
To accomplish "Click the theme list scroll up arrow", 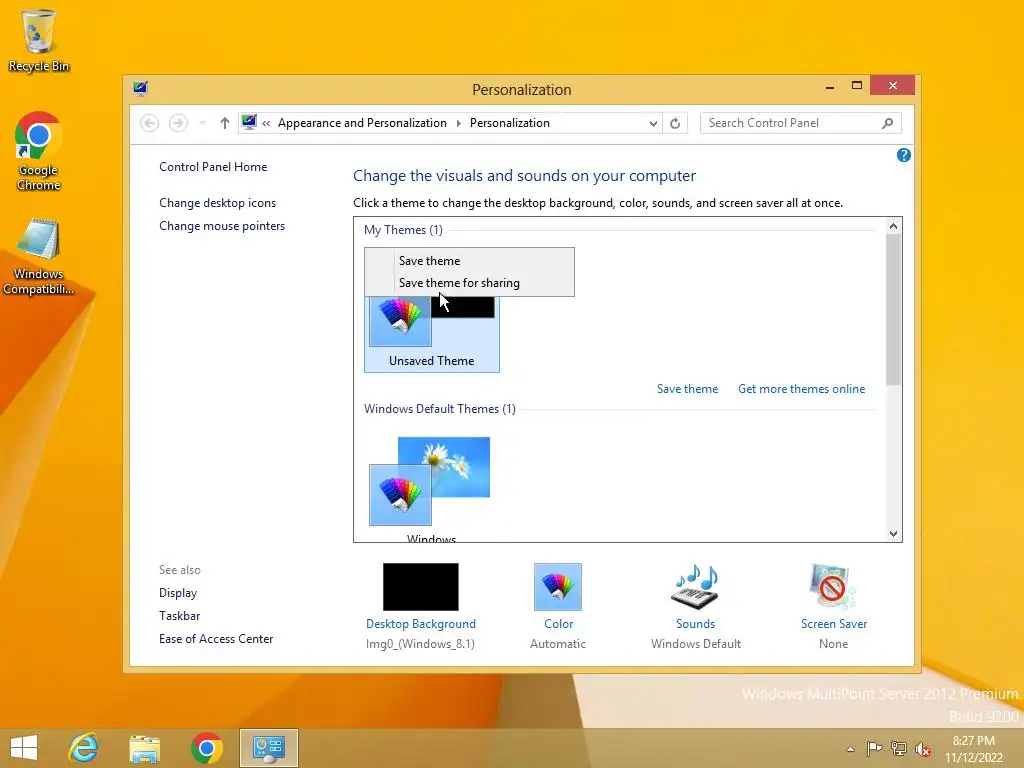I will click(x=893, y=226).
